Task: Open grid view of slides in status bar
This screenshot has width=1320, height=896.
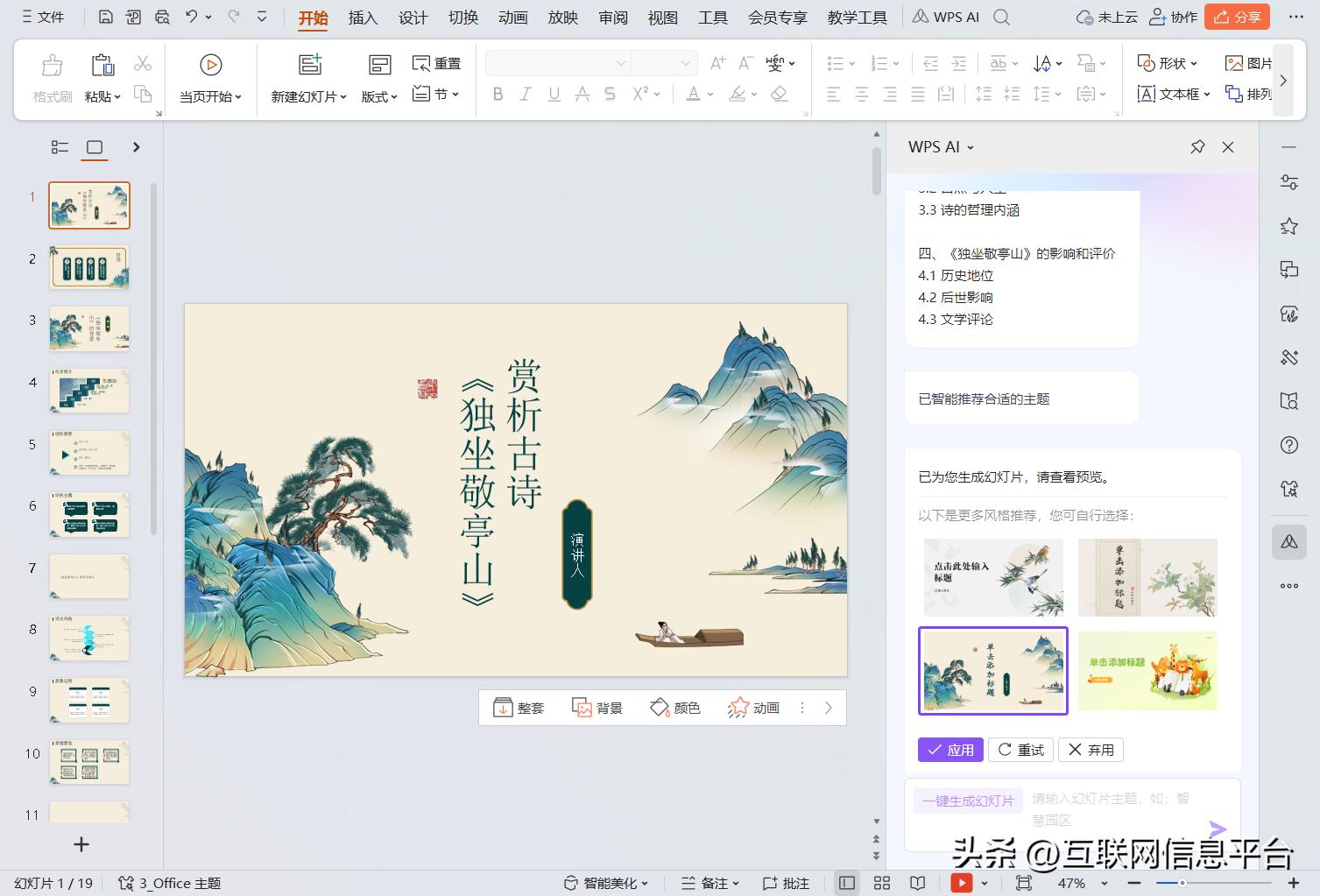Action: [880, 883]
